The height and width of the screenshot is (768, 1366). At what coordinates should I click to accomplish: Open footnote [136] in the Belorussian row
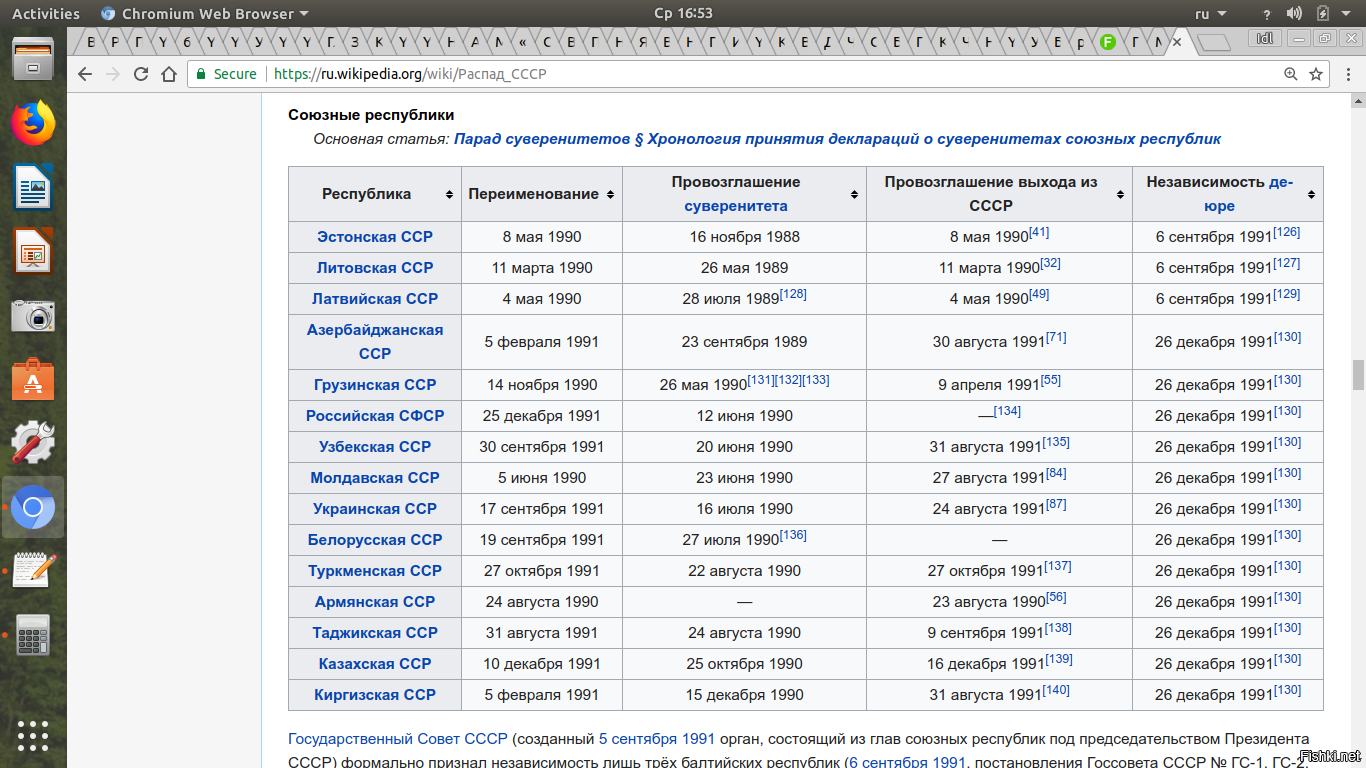pos(793,535)
